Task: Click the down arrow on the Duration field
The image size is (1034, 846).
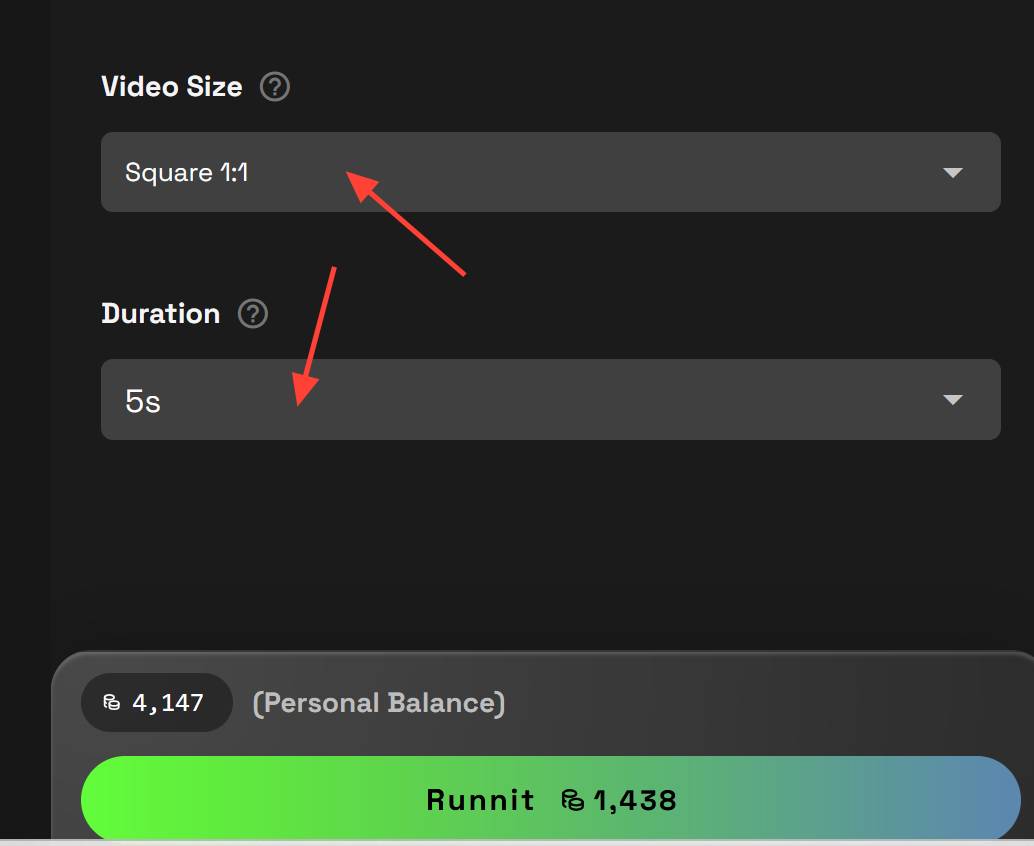Action: pyautogui.click(x=953, y=400)
